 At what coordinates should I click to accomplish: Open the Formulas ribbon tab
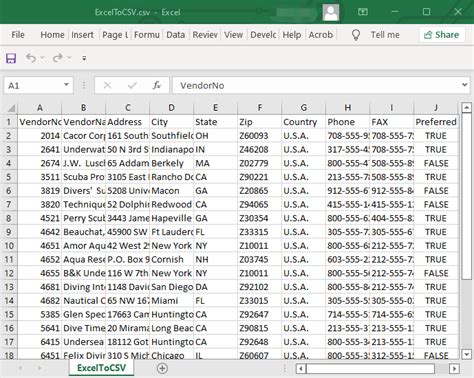point(147,35)
